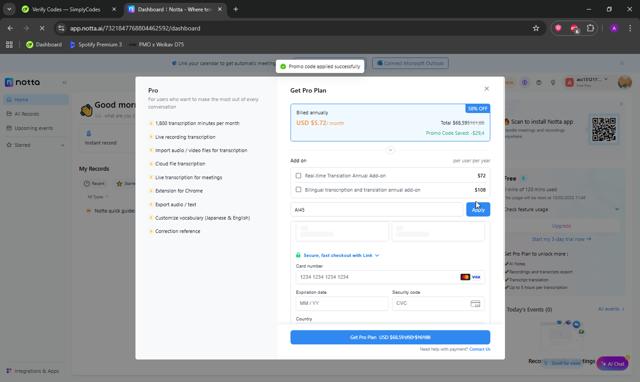The image size is (640, 382).
Task: Tick the Real-time Translation Annual Add-on checkbox
Action: (x=298, y=175)
